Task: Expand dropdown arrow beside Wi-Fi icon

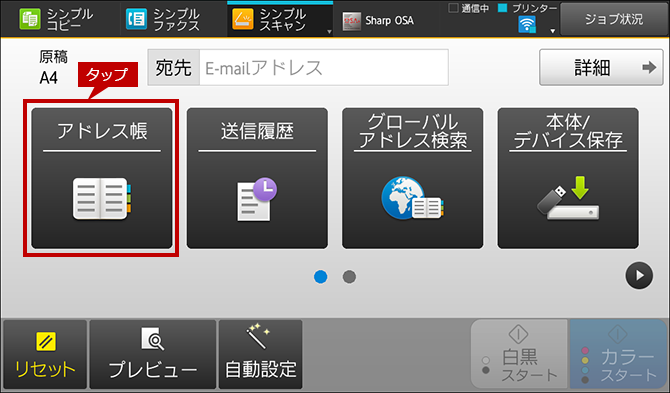Action: (x=552, y=31)
